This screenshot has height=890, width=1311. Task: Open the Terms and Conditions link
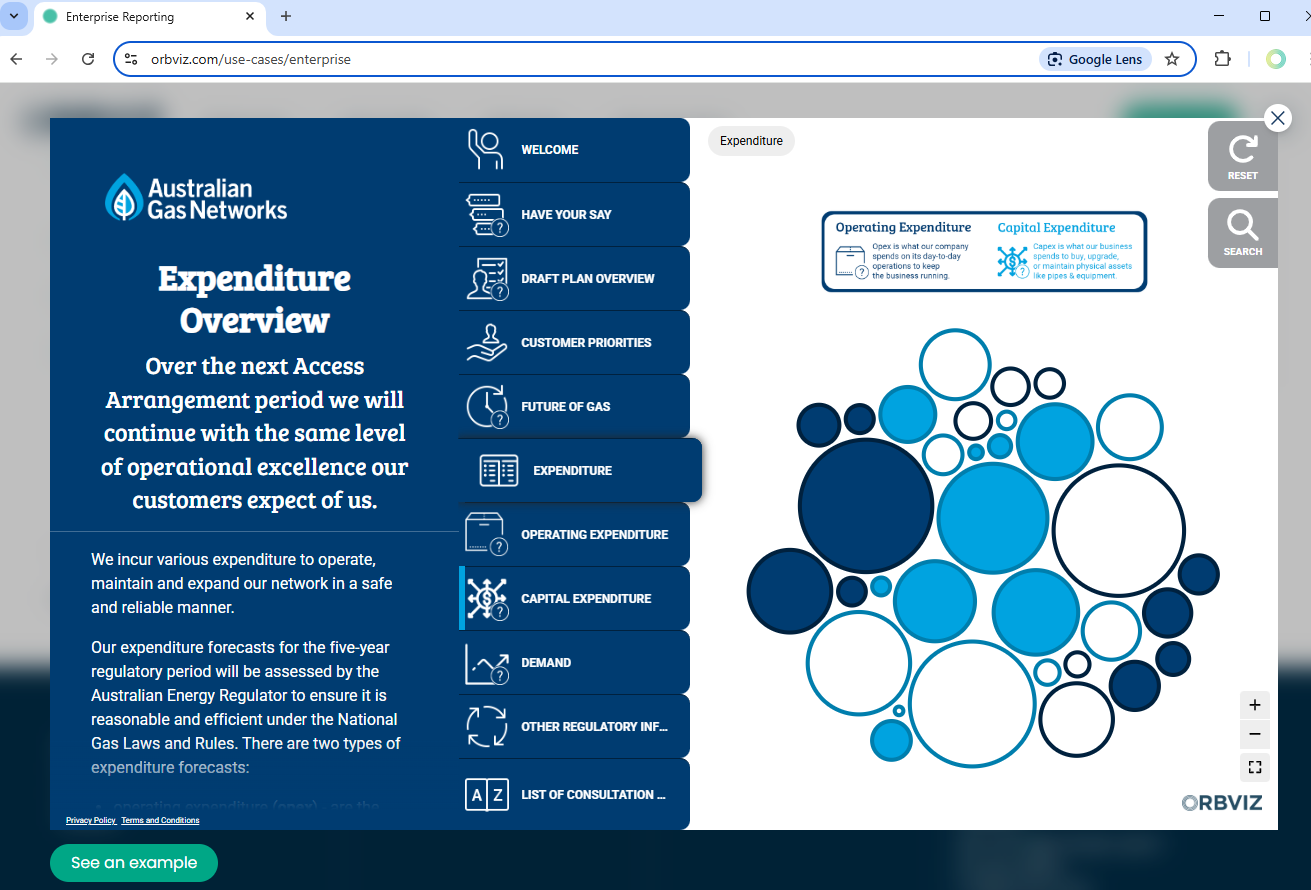point(160,820)
